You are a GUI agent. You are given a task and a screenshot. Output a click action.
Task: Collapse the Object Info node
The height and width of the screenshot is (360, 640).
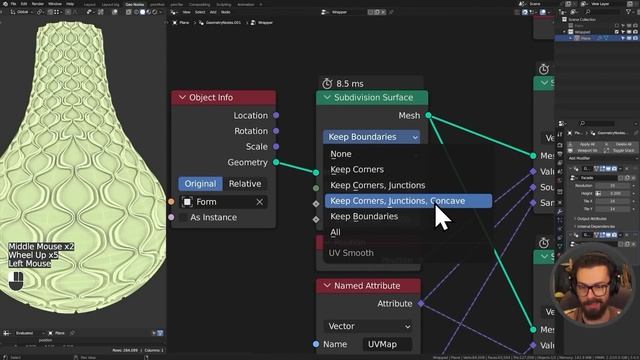[182, 98]
